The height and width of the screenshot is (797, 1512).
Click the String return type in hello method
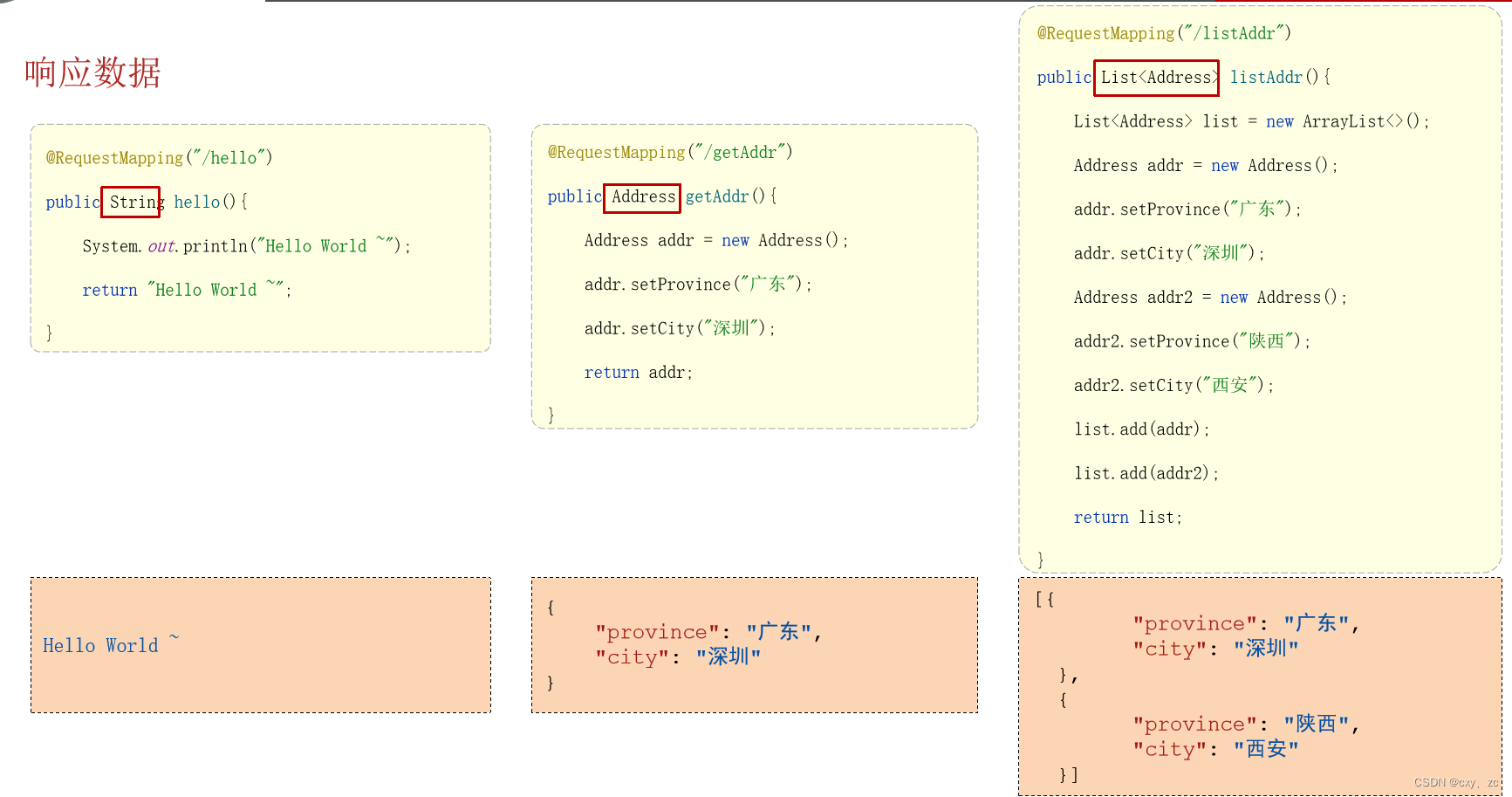pos(131,202)
